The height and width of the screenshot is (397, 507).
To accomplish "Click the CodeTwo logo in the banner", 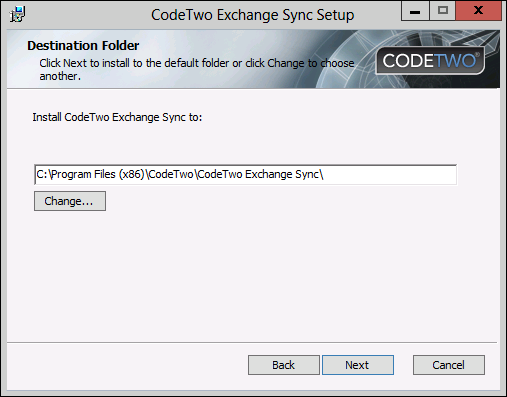I will tap(430, 61).
